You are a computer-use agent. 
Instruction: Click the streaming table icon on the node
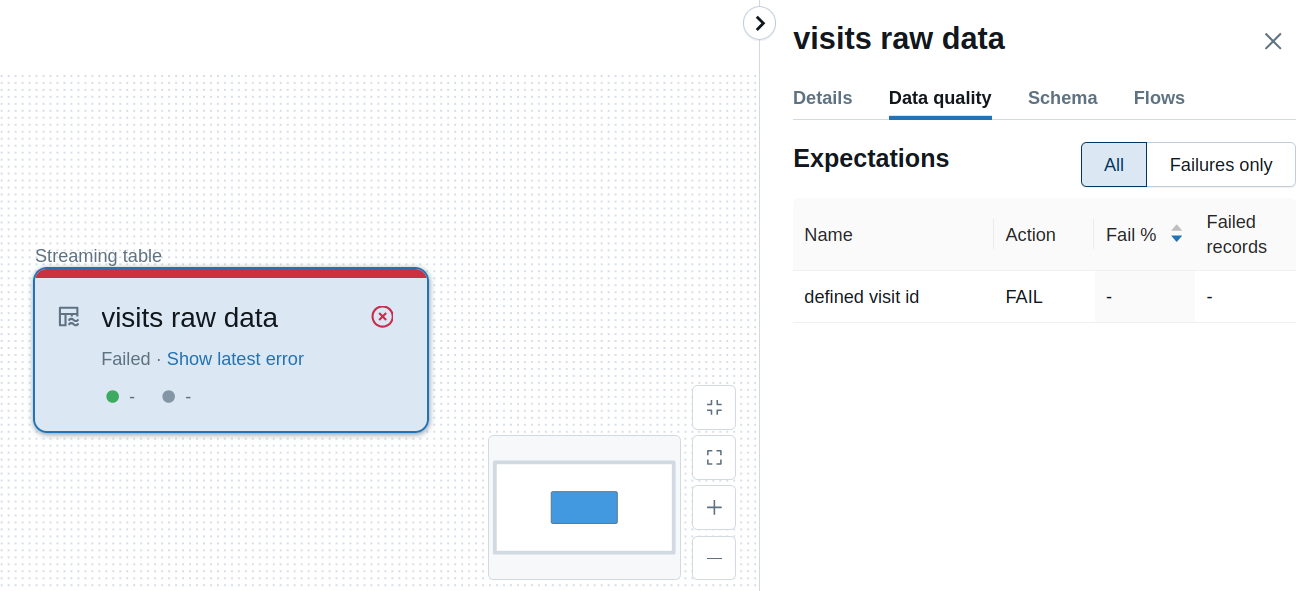(68, 317)
